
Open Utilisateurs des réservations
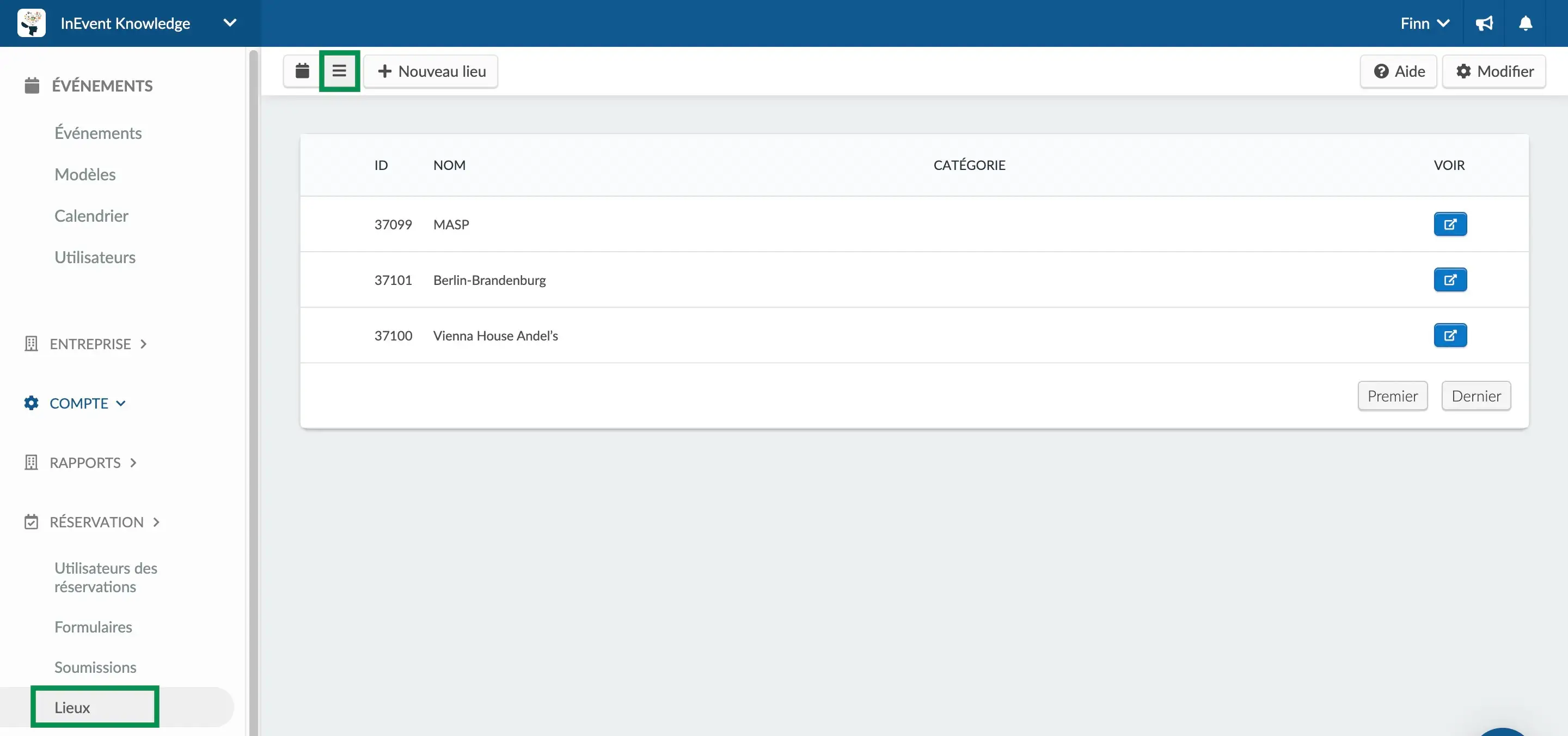(106, 577)
